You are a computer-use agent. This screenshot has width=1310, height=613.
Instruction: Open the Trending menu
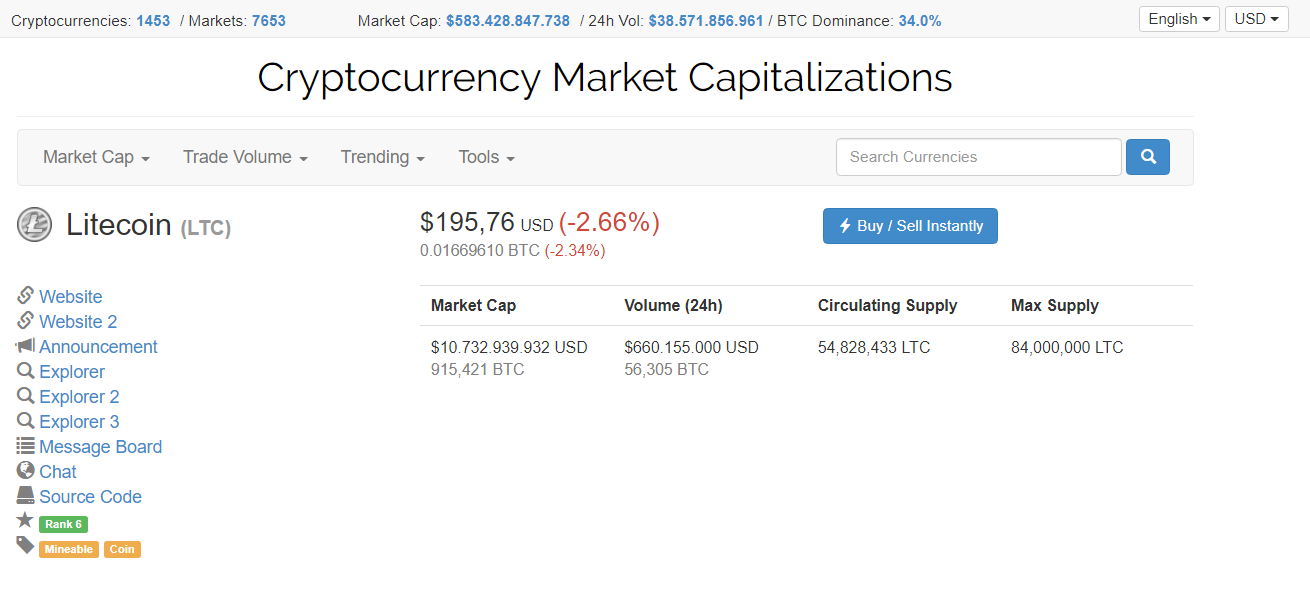point(382,157)
